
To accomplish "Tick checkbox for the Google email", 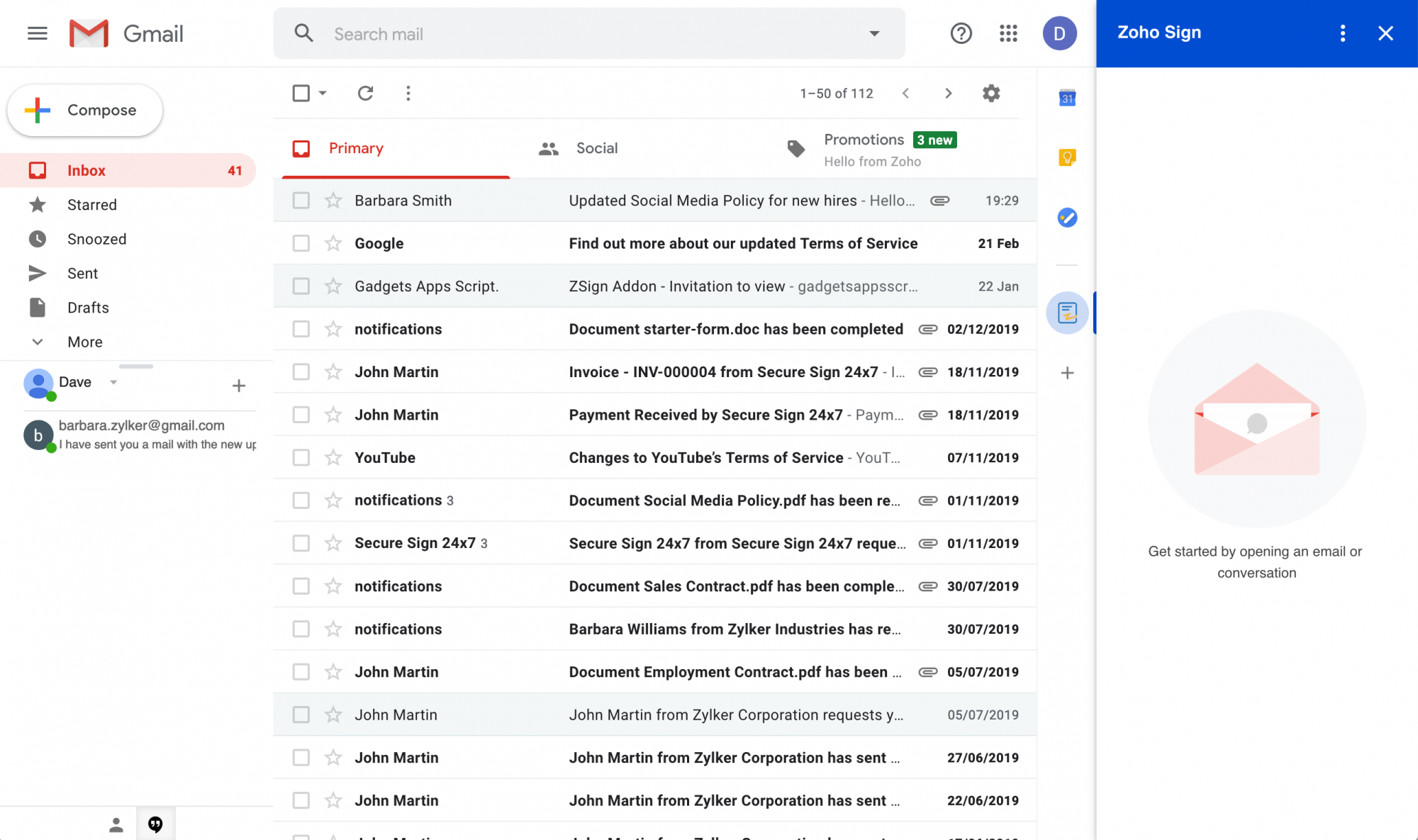I will (x=301, y=243).
